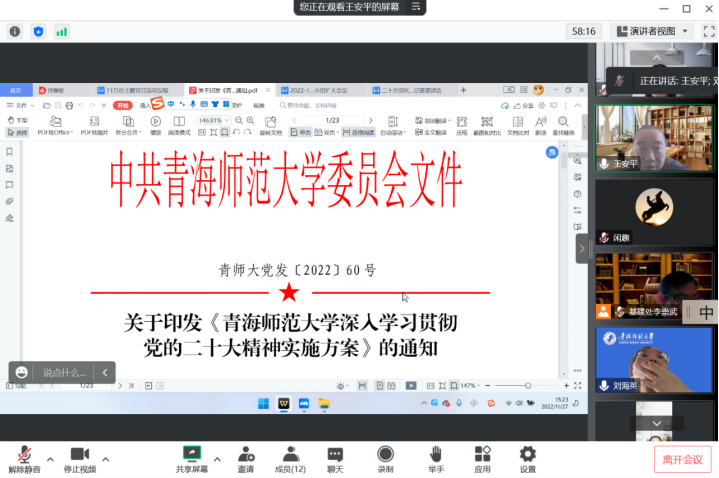This screenshot has width=719, height=478.
Task: Expand share options arrow beside 共享屏幕
Action: 217,459
